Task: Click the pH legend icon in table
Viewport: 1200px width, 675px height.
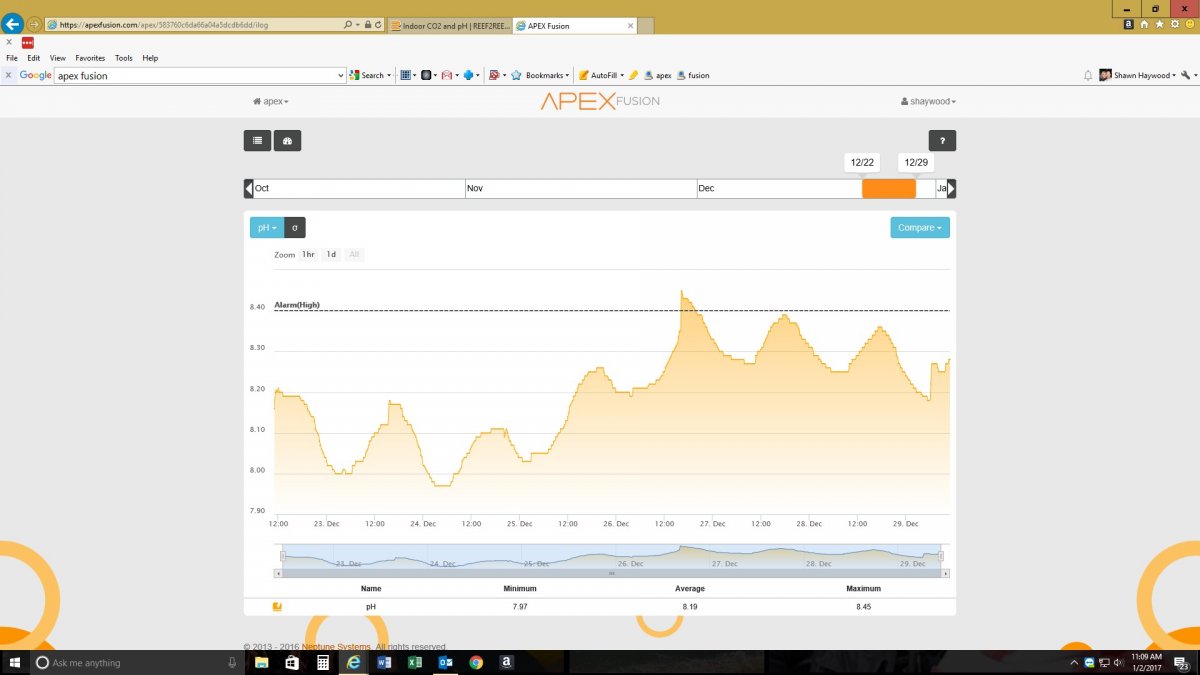Action: [x=277, y=606]
